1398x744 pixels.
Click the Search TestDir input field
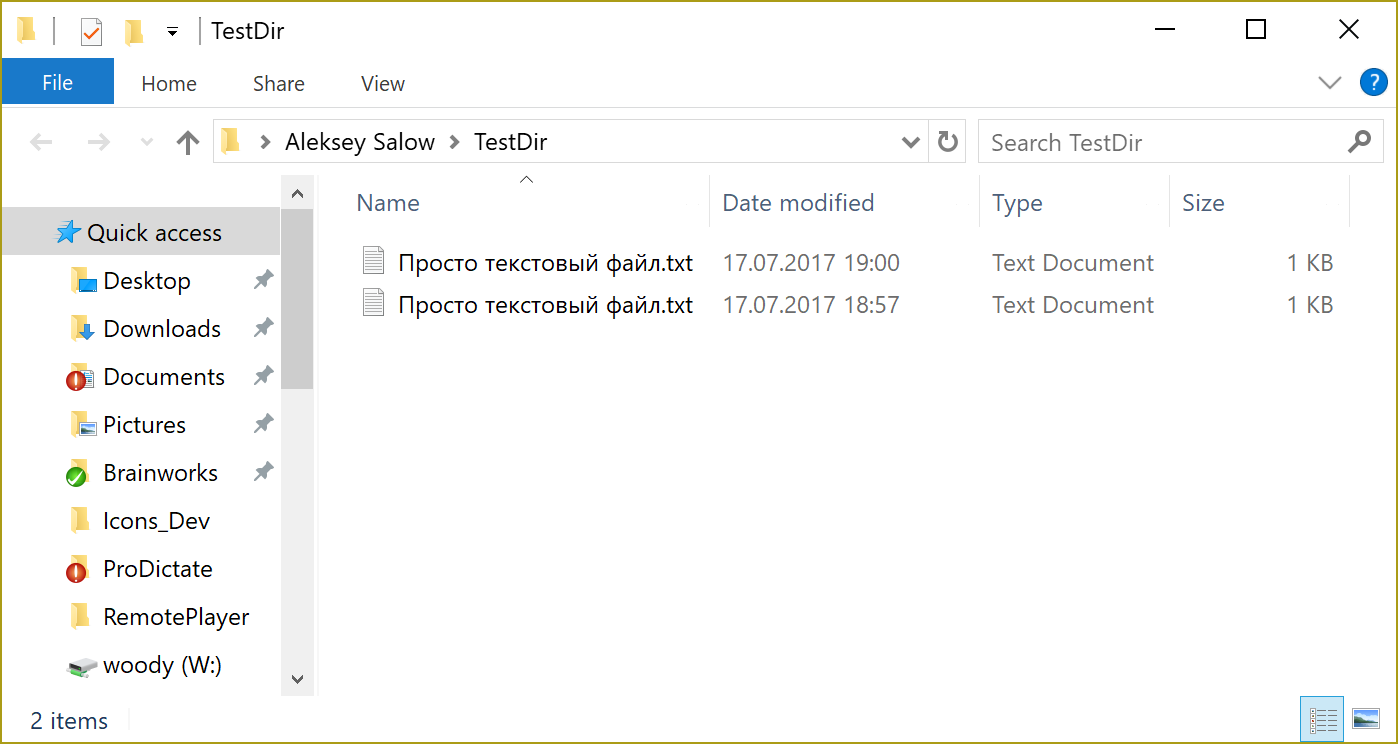[1160, 143]
